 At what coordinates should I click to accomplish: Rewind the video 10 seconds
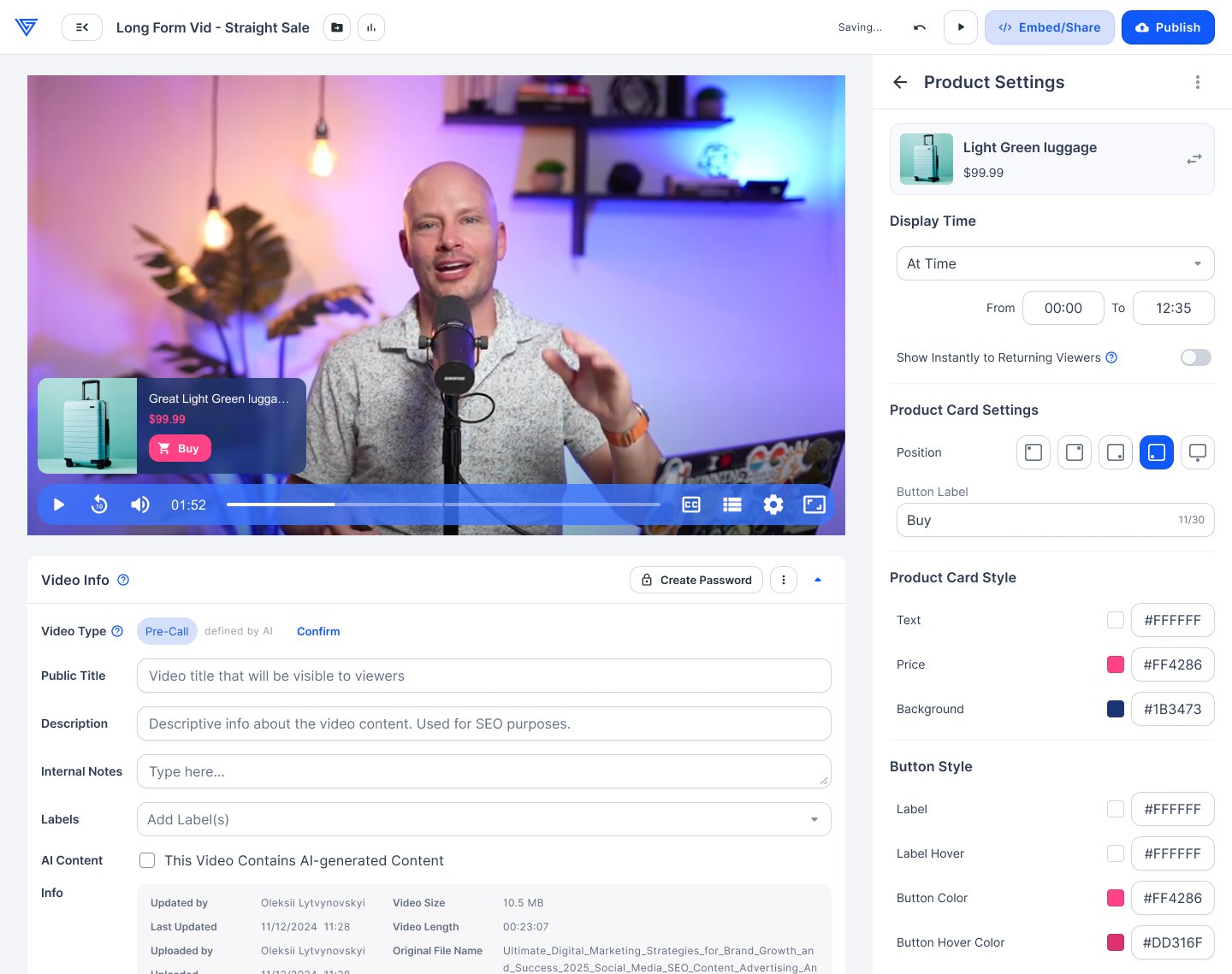pyautogui.click(x=99, y=505)
